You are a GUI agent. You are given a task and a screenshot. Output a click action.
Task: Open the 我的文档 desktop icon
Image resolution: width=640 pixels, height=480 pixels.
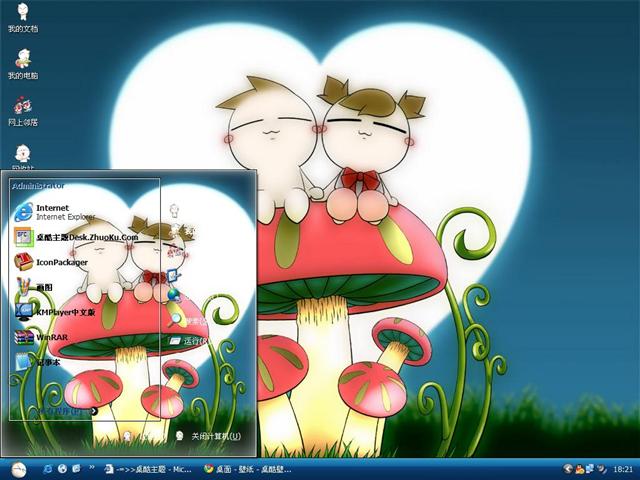23,17
